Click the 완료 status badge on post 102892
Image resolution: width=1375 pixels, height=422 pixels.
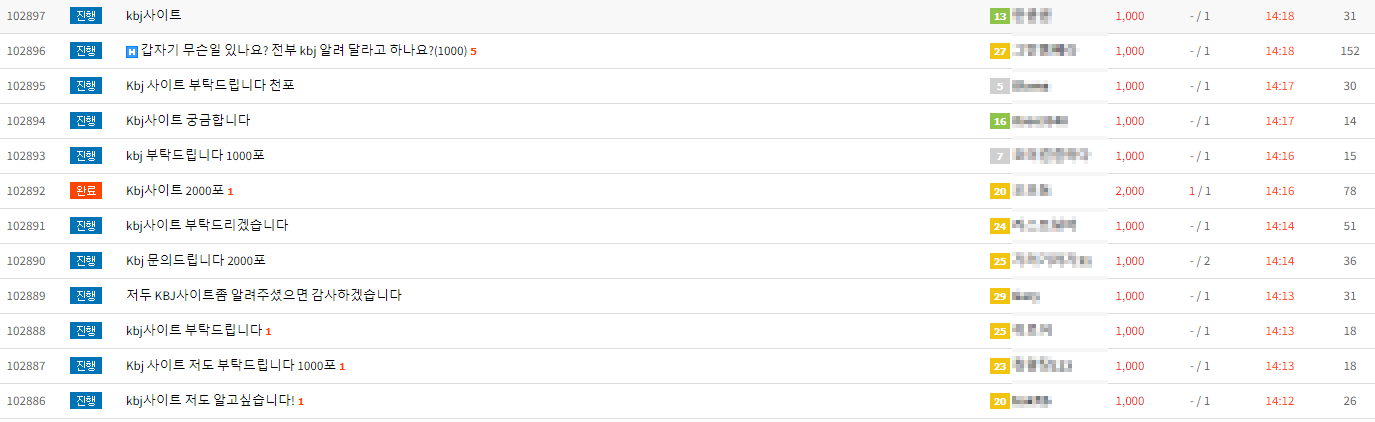click(x=86, y=190)
